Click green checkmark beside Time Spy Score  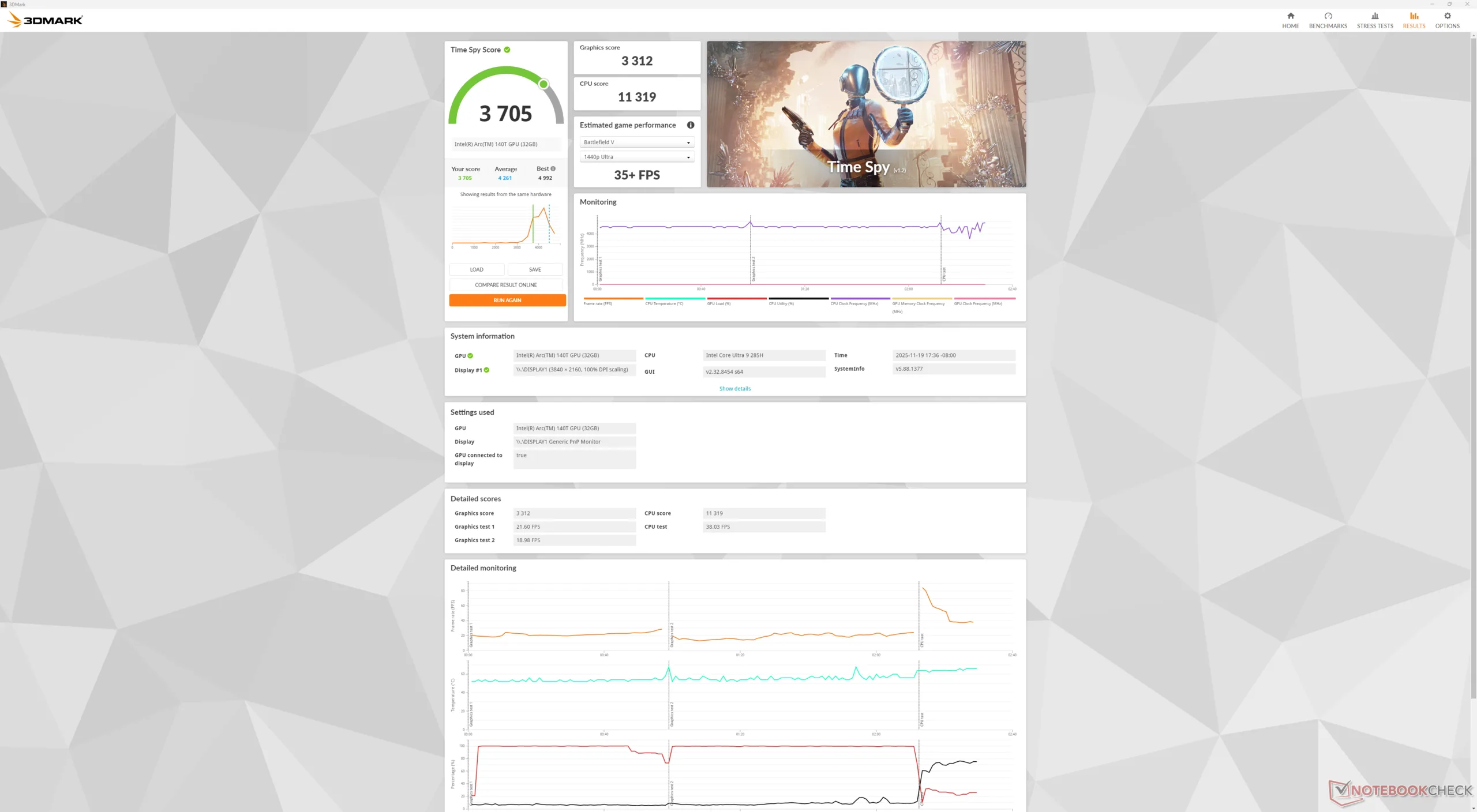(507, 50)
